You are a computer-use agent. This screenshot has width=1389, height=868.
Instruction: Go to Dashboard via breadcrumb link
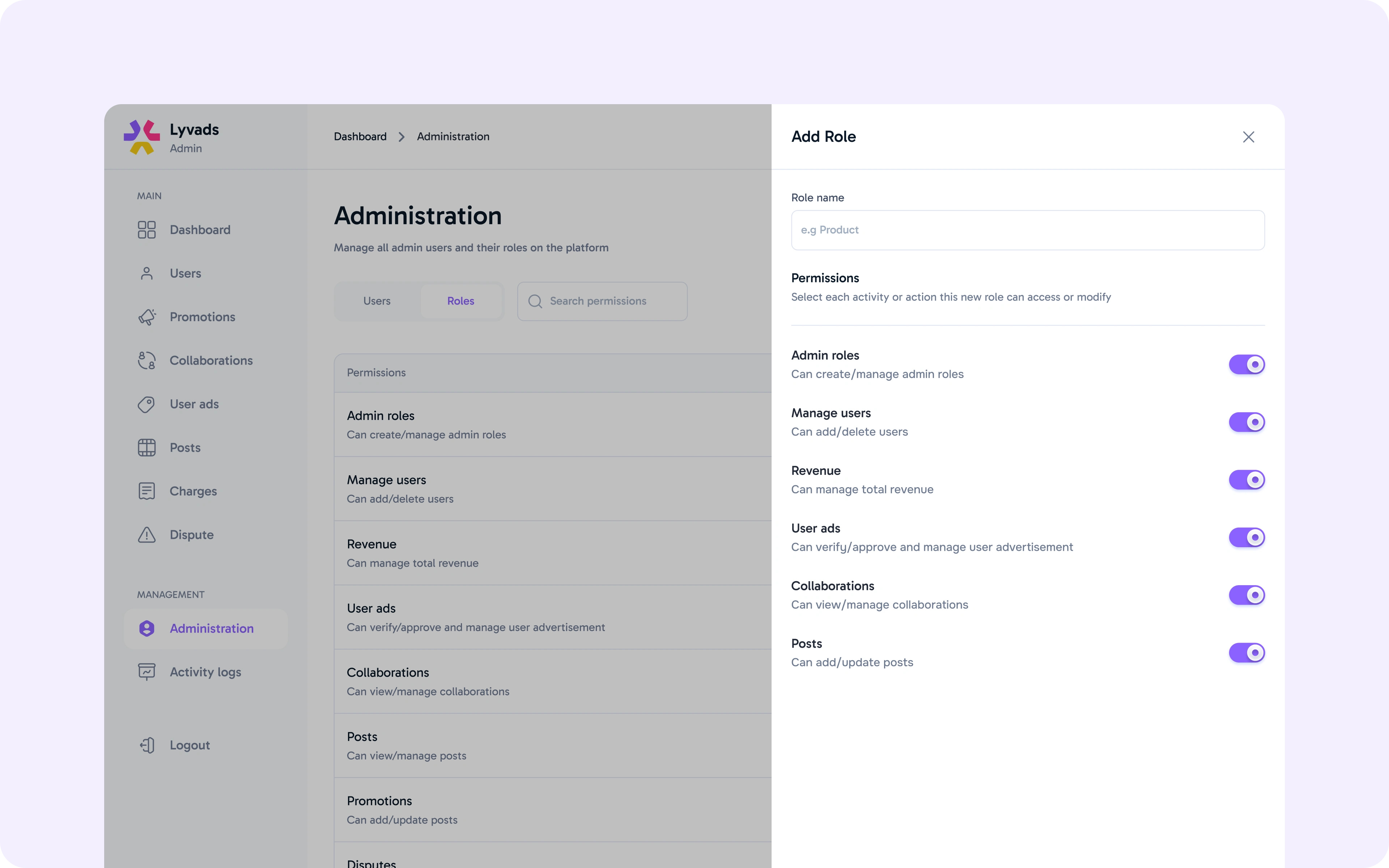(x=360, y=137)
